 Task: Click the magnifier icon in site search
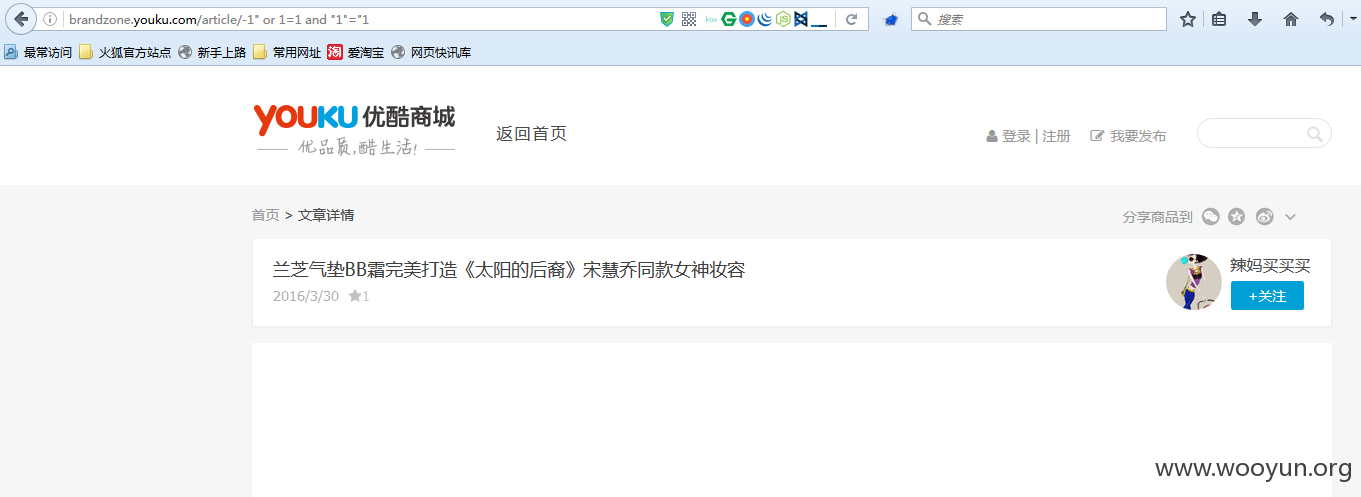coord(1315,134)
